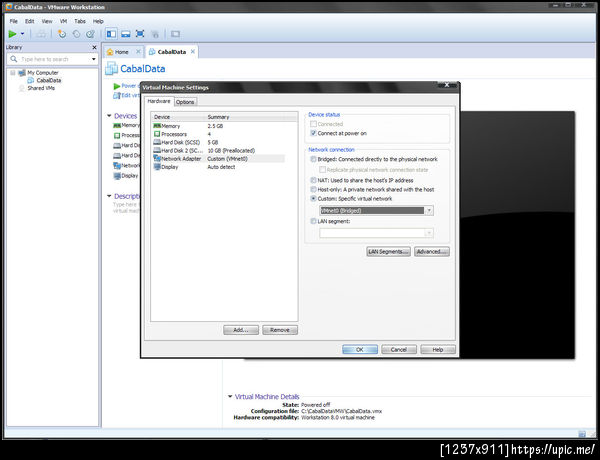Toggle the Connected checkbox
Viewport: 600px width, 460px height.
(313, 124)
